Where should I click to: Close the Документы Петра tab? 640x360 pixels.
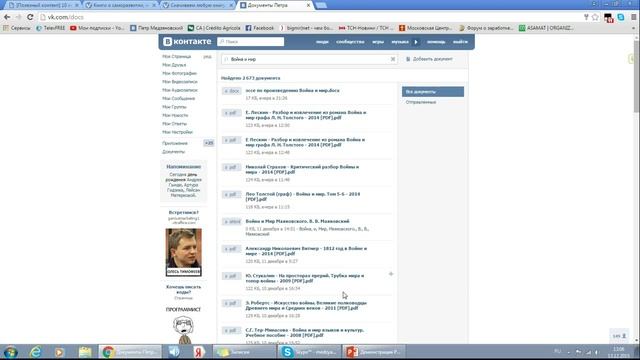[x=309, y=5]
